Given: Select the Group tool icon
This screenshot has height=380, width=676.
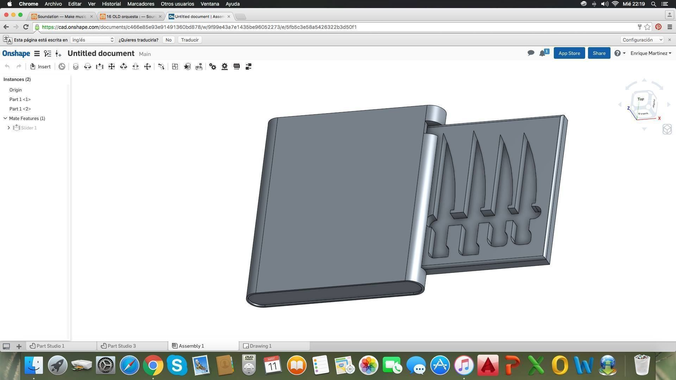Looking at the screenshot, I should pos(175,66).
